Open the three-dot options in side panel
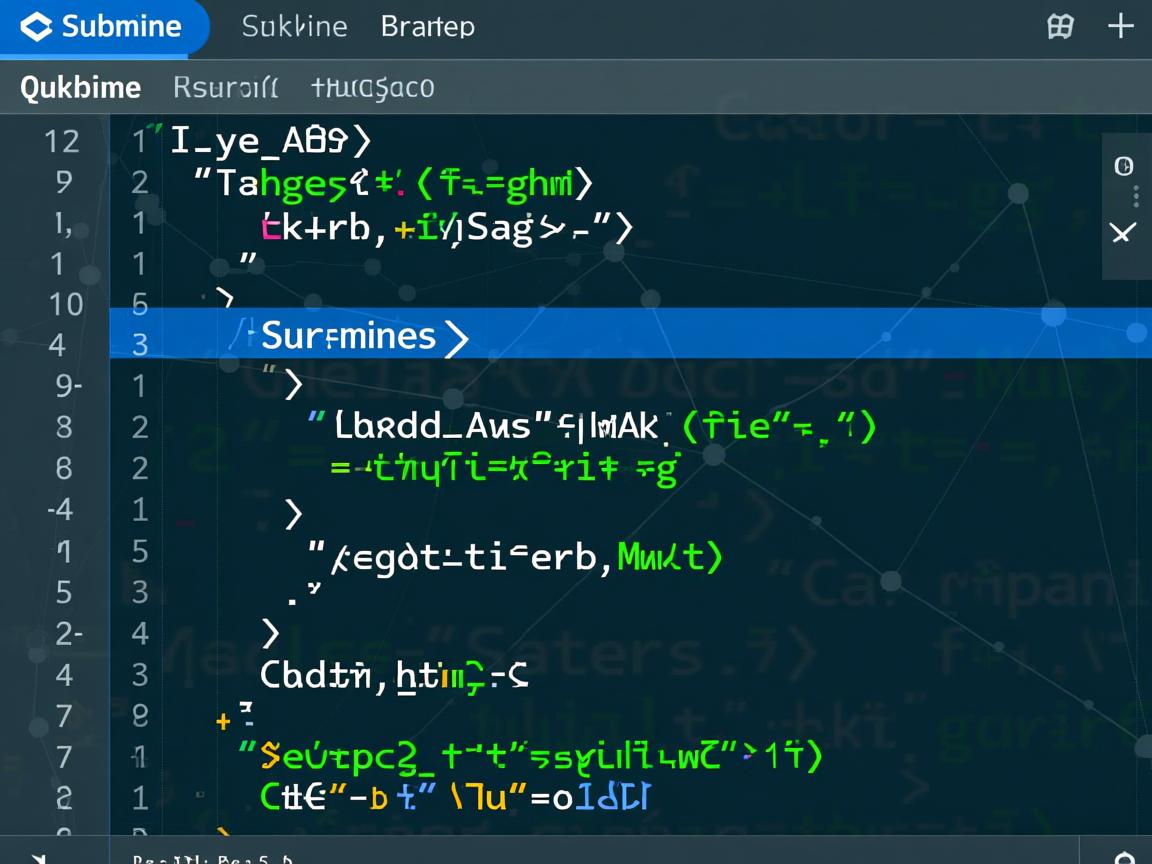1152x864 pixels. [x=1136, y=195]
